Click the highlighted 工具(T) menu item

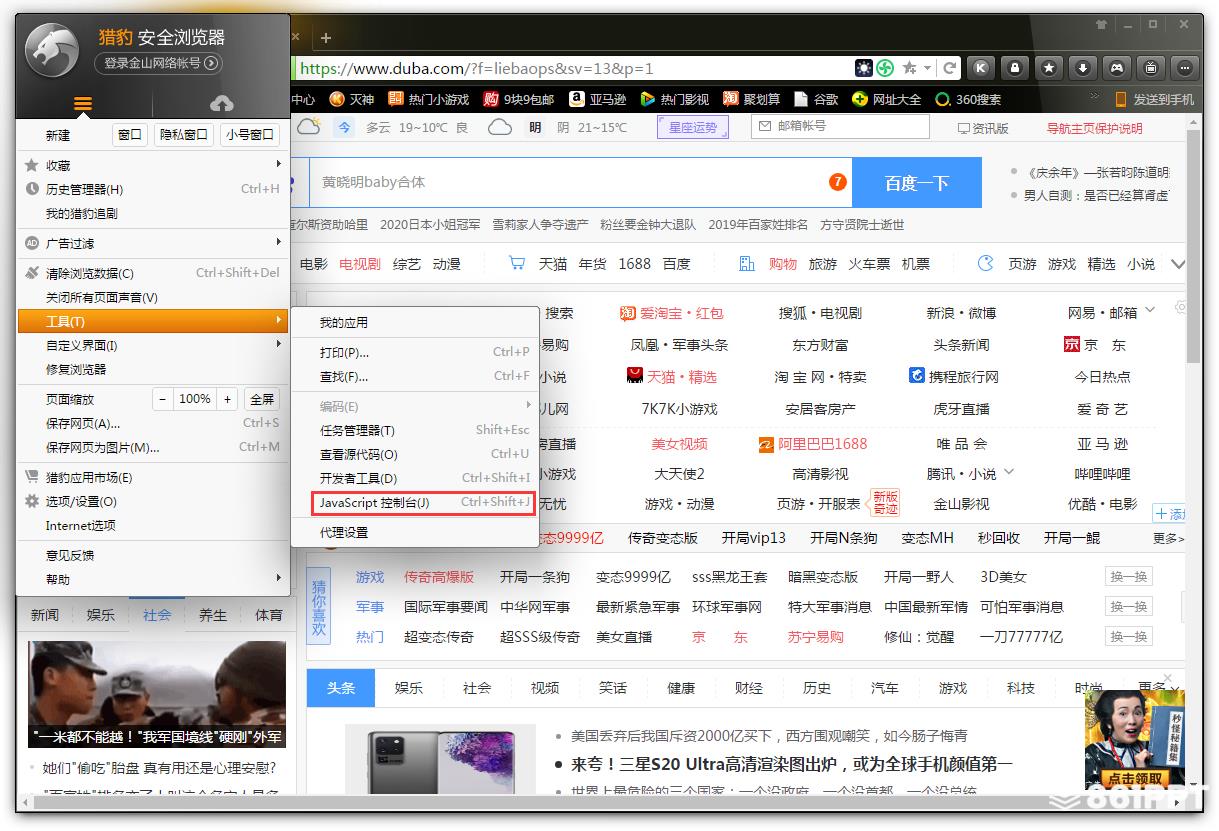click(x=153, y=321)
